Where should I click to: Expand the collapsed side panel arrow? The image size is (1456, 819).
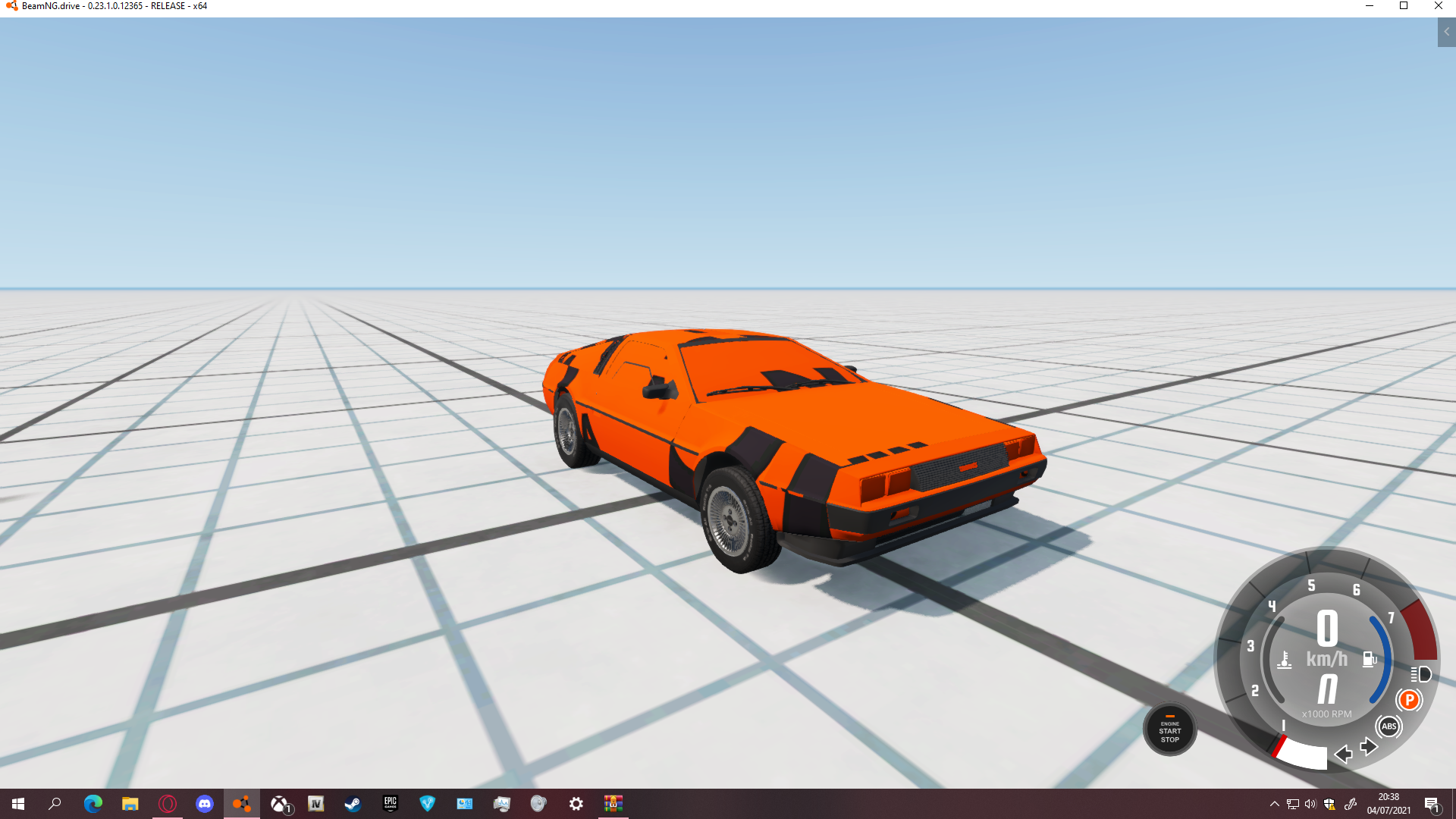1446,32
